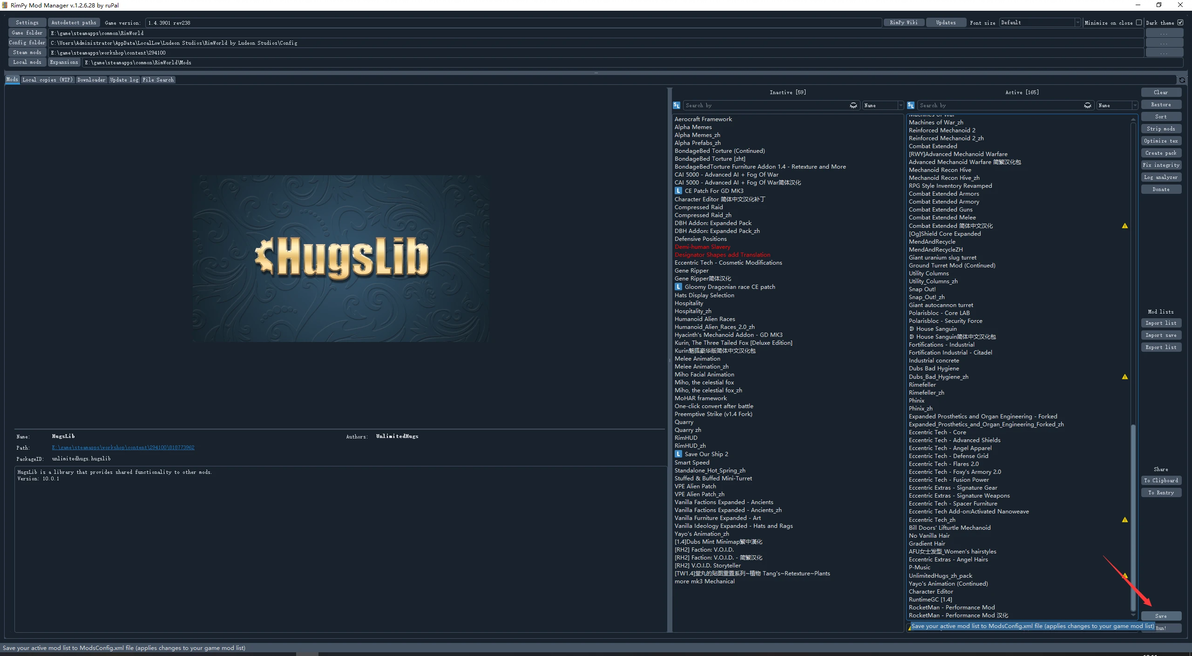Open the Downloader tab
This screenshot has width=1192, height=656.
click(x=91, y=80)
